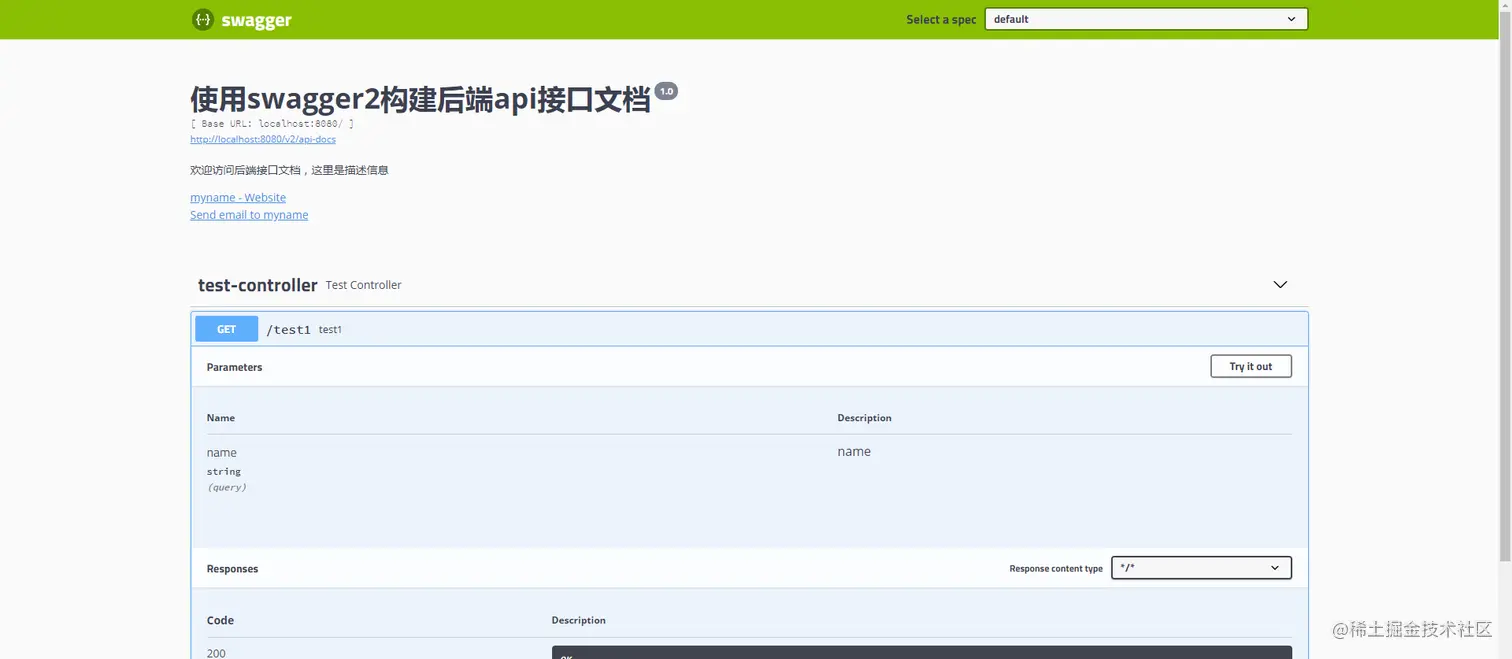Click the 'test1' summary text
Viewport: 1512px width, 659px height.
[x=330, y=330]
